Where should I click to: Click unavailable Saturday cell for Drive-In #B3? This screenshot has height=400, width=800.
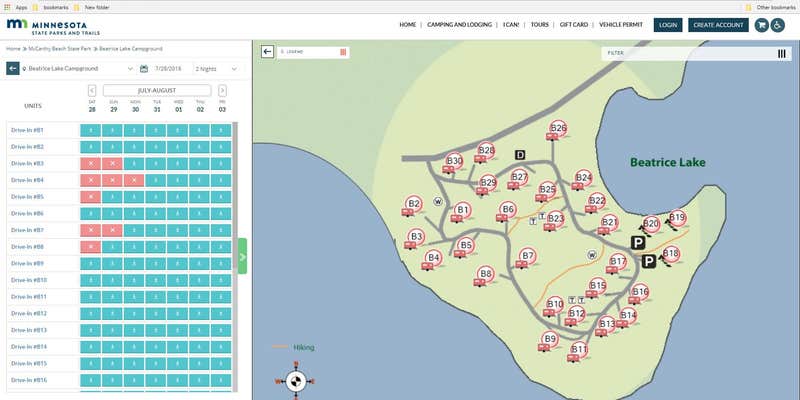click(x=91, y=164)
